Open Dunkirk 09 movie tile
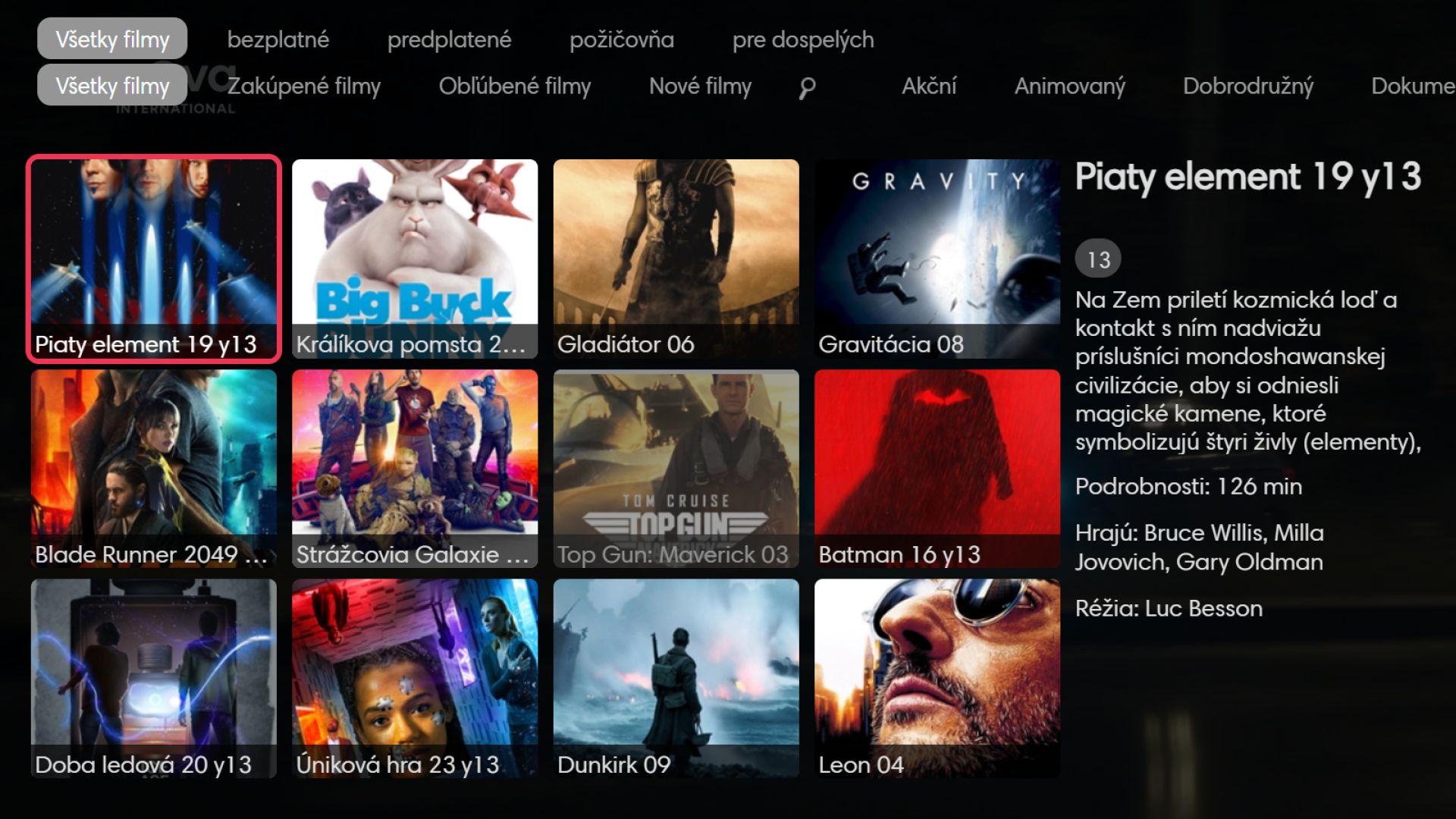The height and width of the screenshot is (819, 1456). [x=676, y=679]
